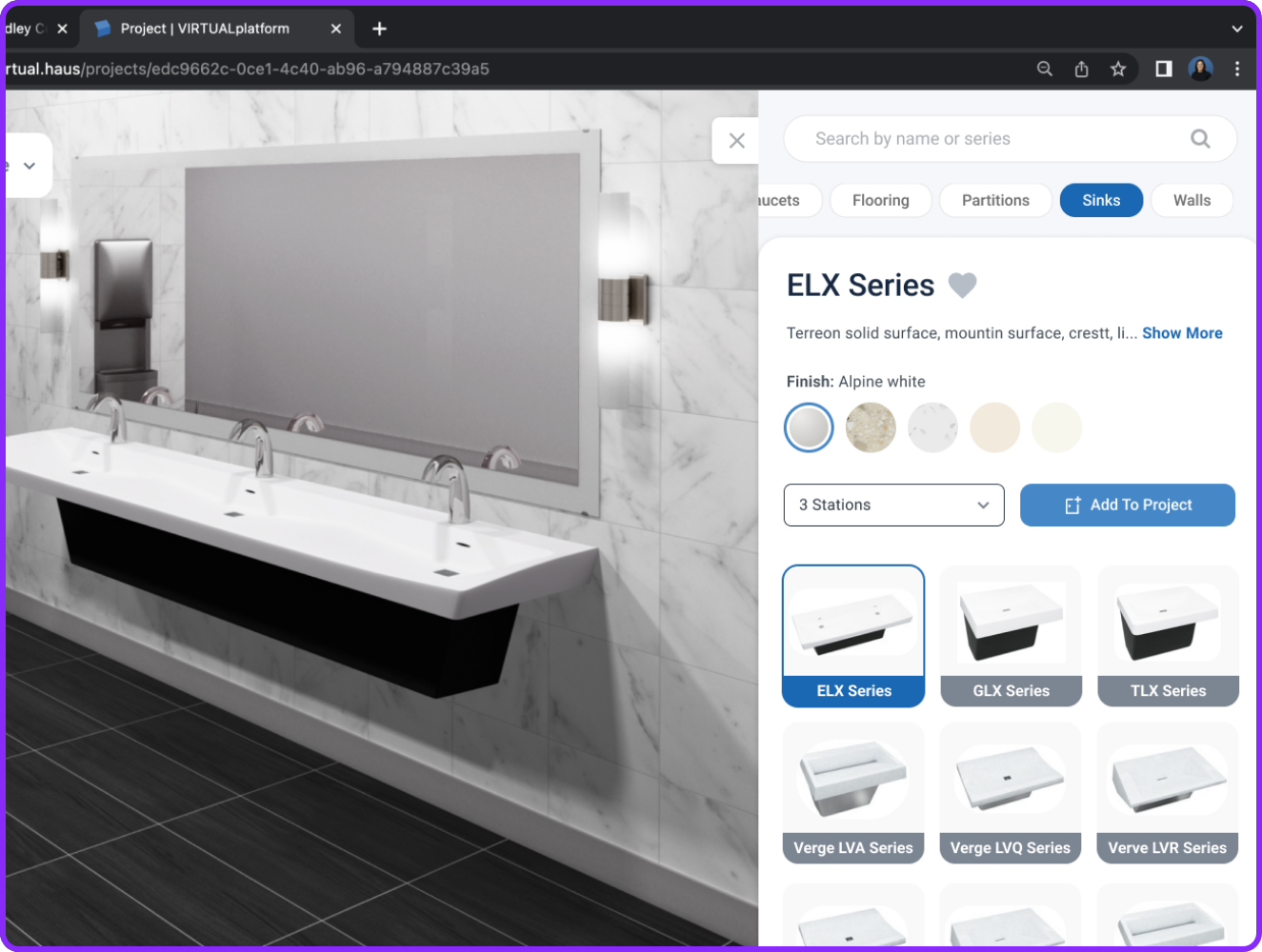Click the ELX Series heading text

[x=860, y=286]
